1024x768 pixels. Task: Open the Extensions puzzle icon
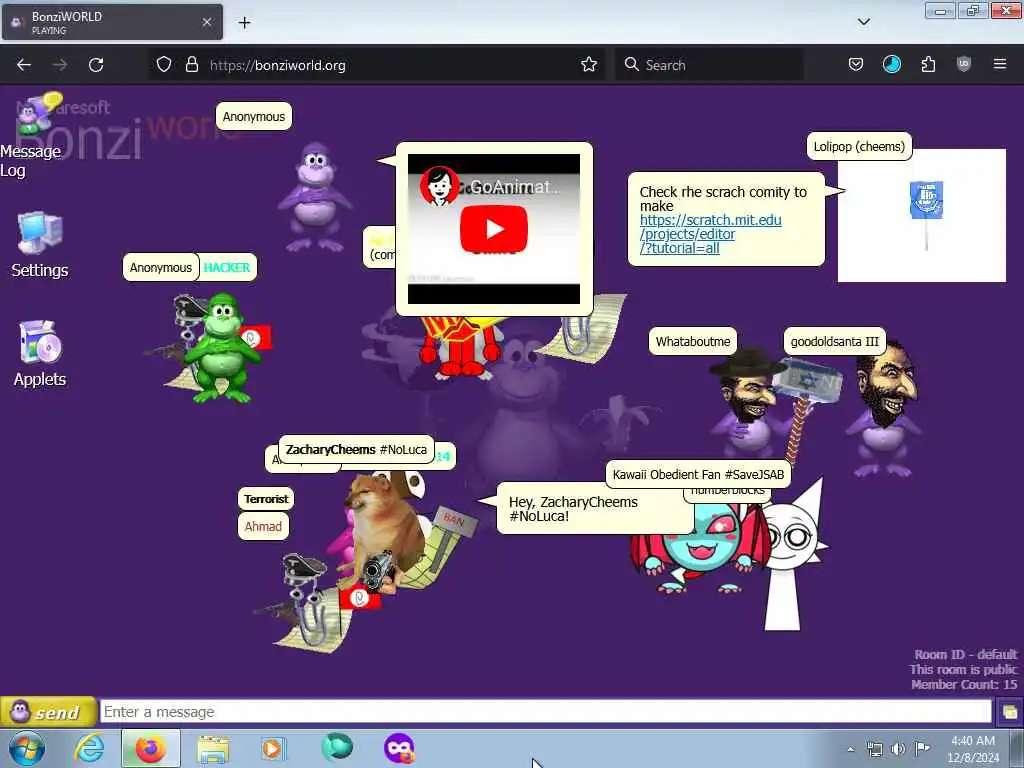pyautogui.click(x=928, y=64)
